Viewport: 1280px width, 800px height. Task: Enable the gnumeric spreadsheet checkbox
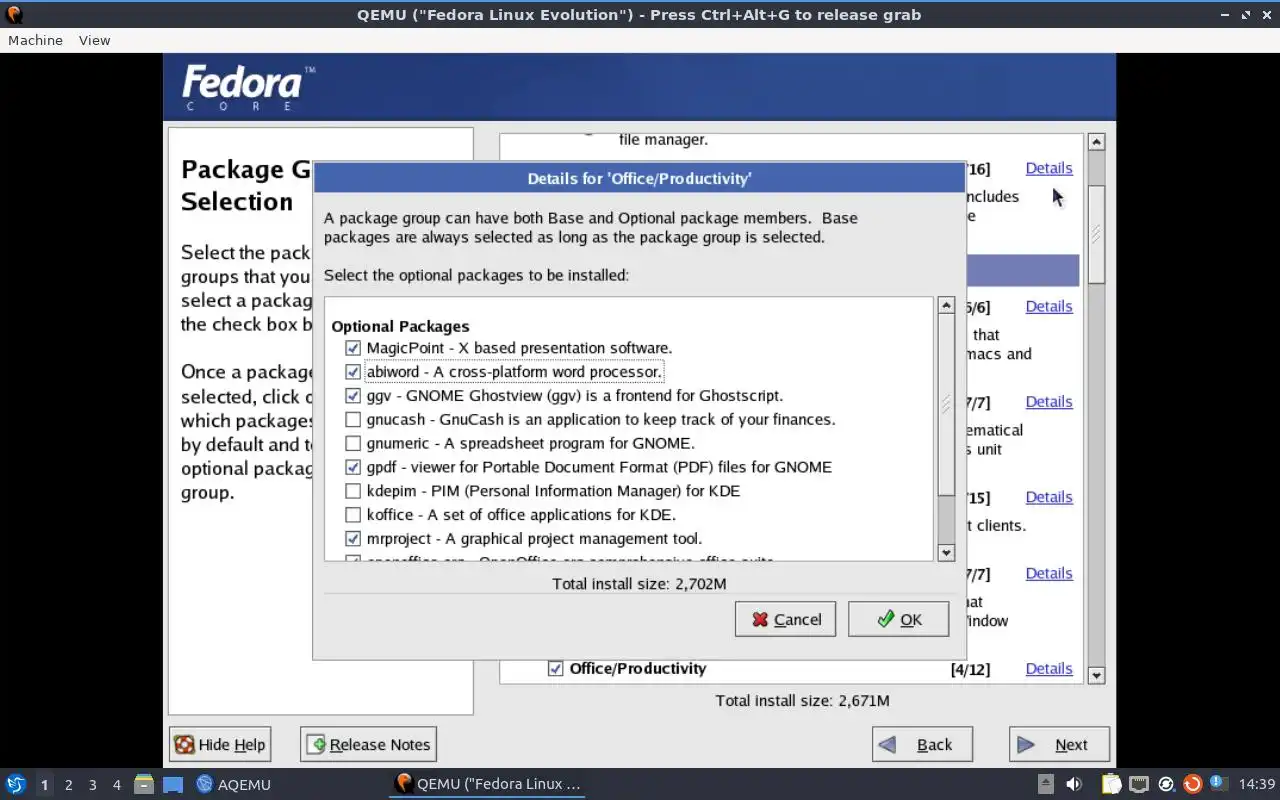(x=353, y=443)
